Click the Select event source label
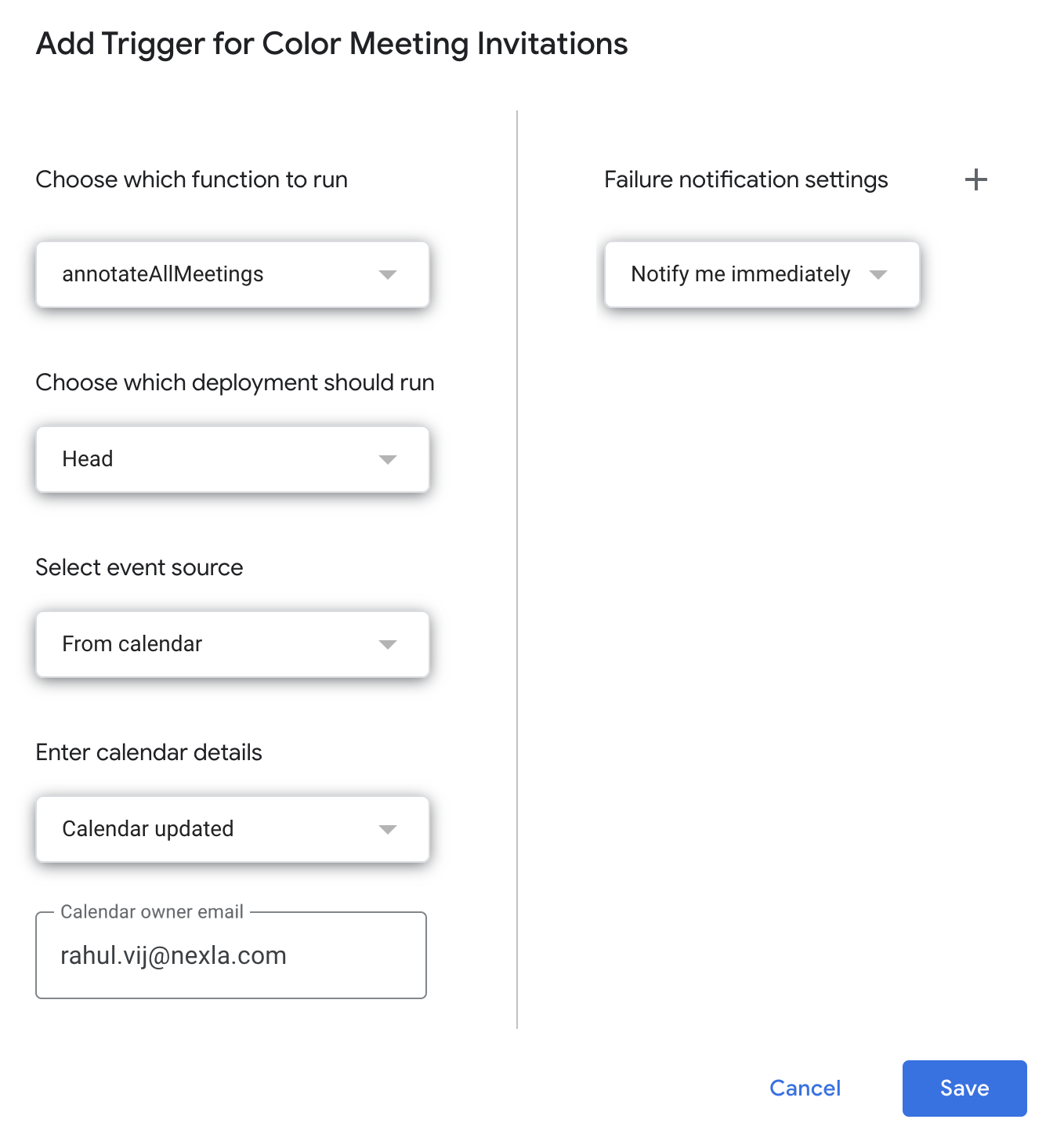Screen dimensions: 1064x1141 click(139, 567)
